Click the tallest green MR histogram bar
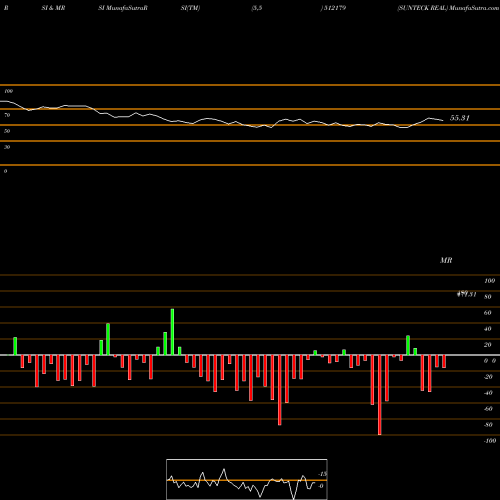Image resolution: width=500 pixels, height=500 pixels. click(172, 332)
